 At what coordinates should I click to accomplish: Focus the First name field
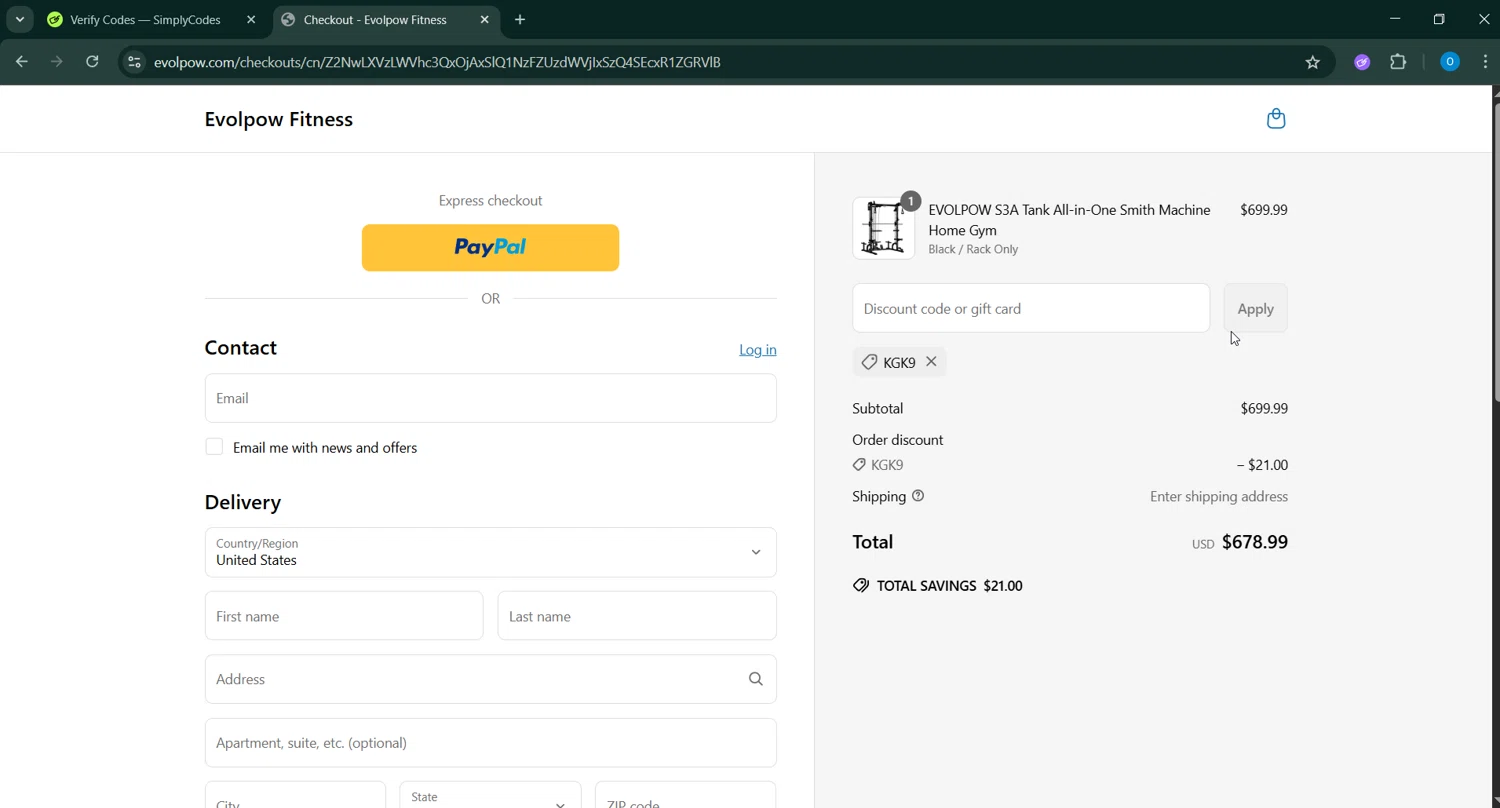point(344,616)
